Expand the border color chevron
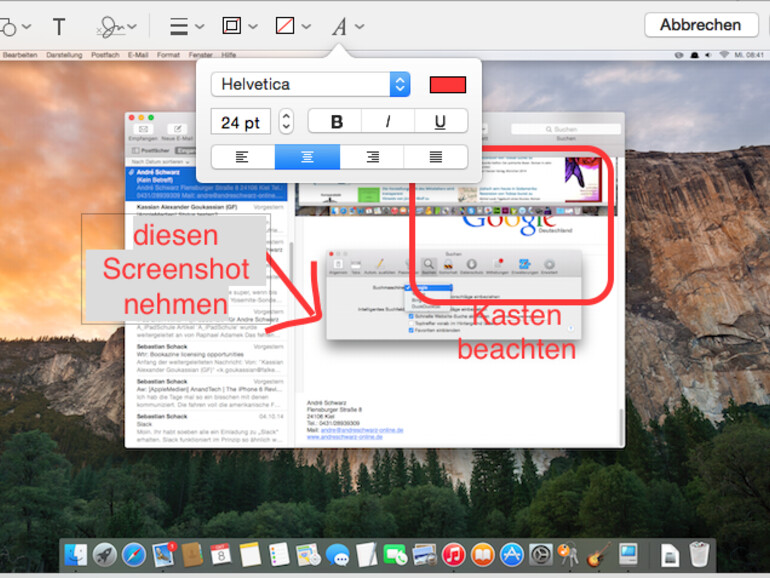The height and width of the screenshot is (578, 770). [252, 27]
